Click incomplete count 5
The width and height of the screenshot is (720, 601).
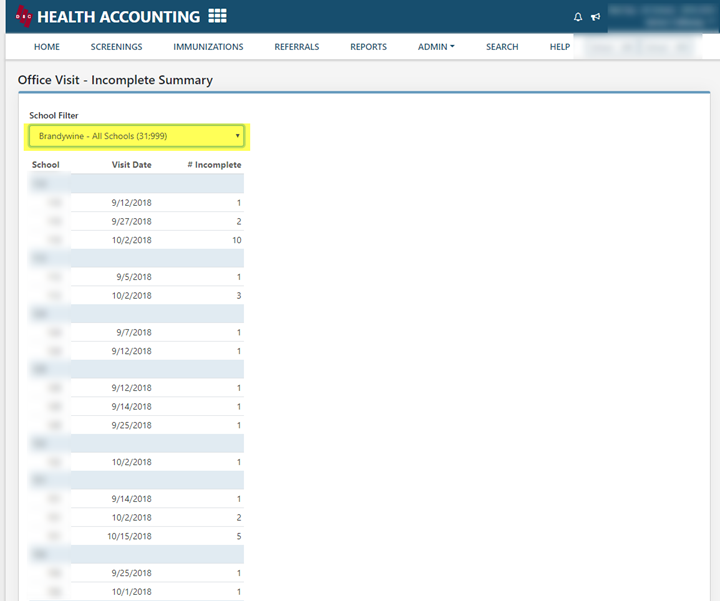(239, 536)
